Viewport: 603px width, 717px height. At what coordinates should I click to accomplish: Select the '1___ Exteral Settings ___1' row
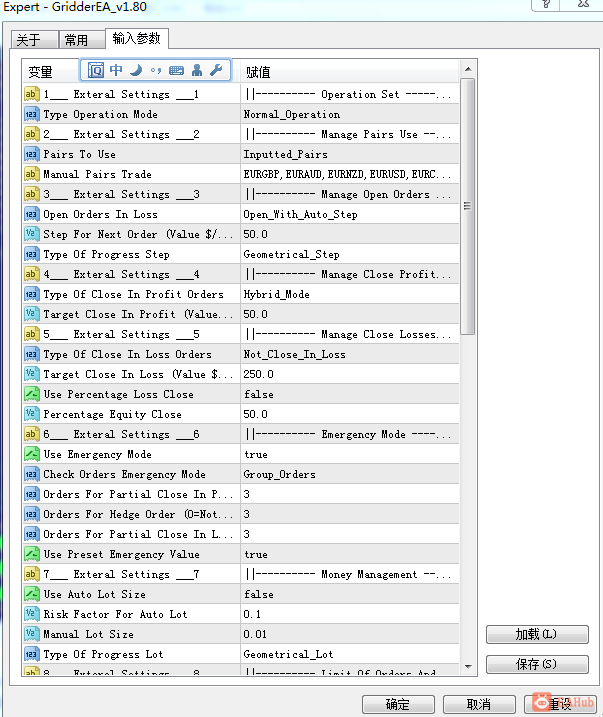pos(241,94)
